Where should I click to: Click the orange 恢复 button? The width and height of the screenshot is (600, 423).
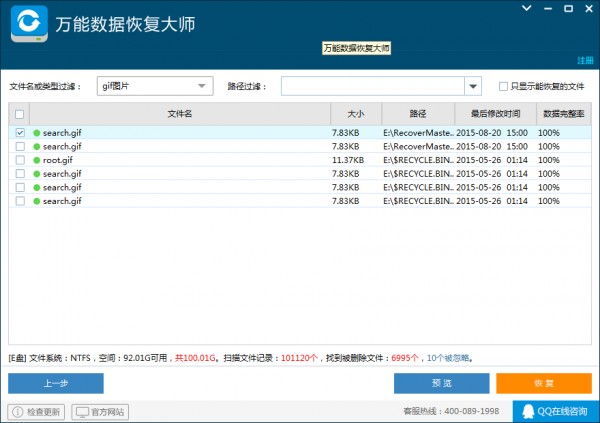point(543,383)
